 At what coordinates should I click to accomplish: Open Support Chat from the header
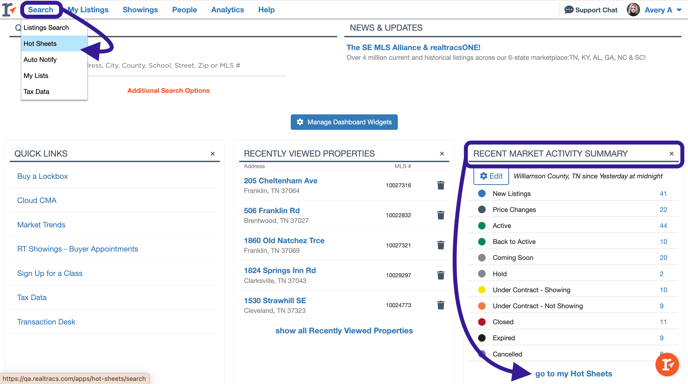click(591, 10)
